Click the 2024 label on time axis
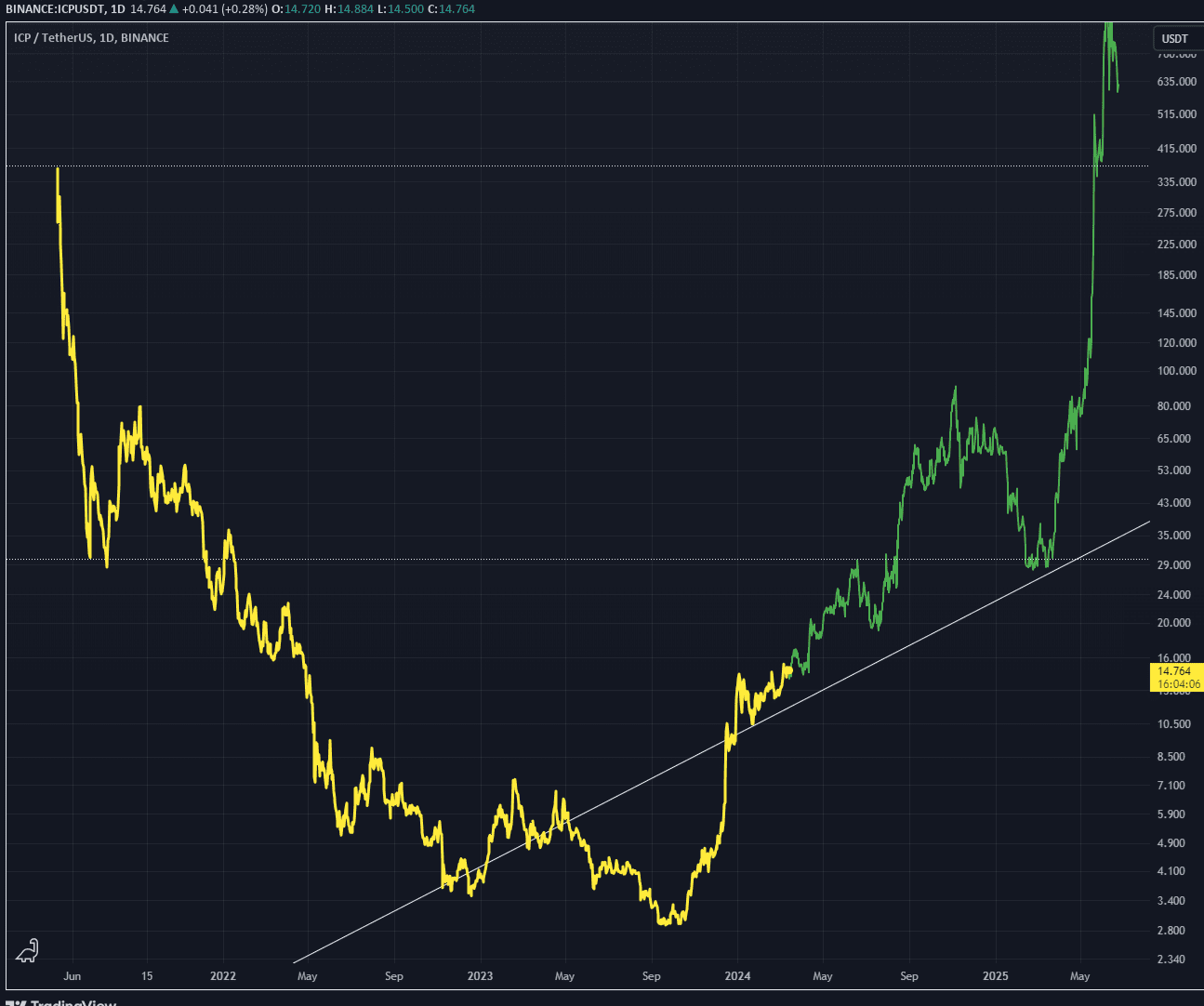Screen dimensions: 1204x1006 737,976
